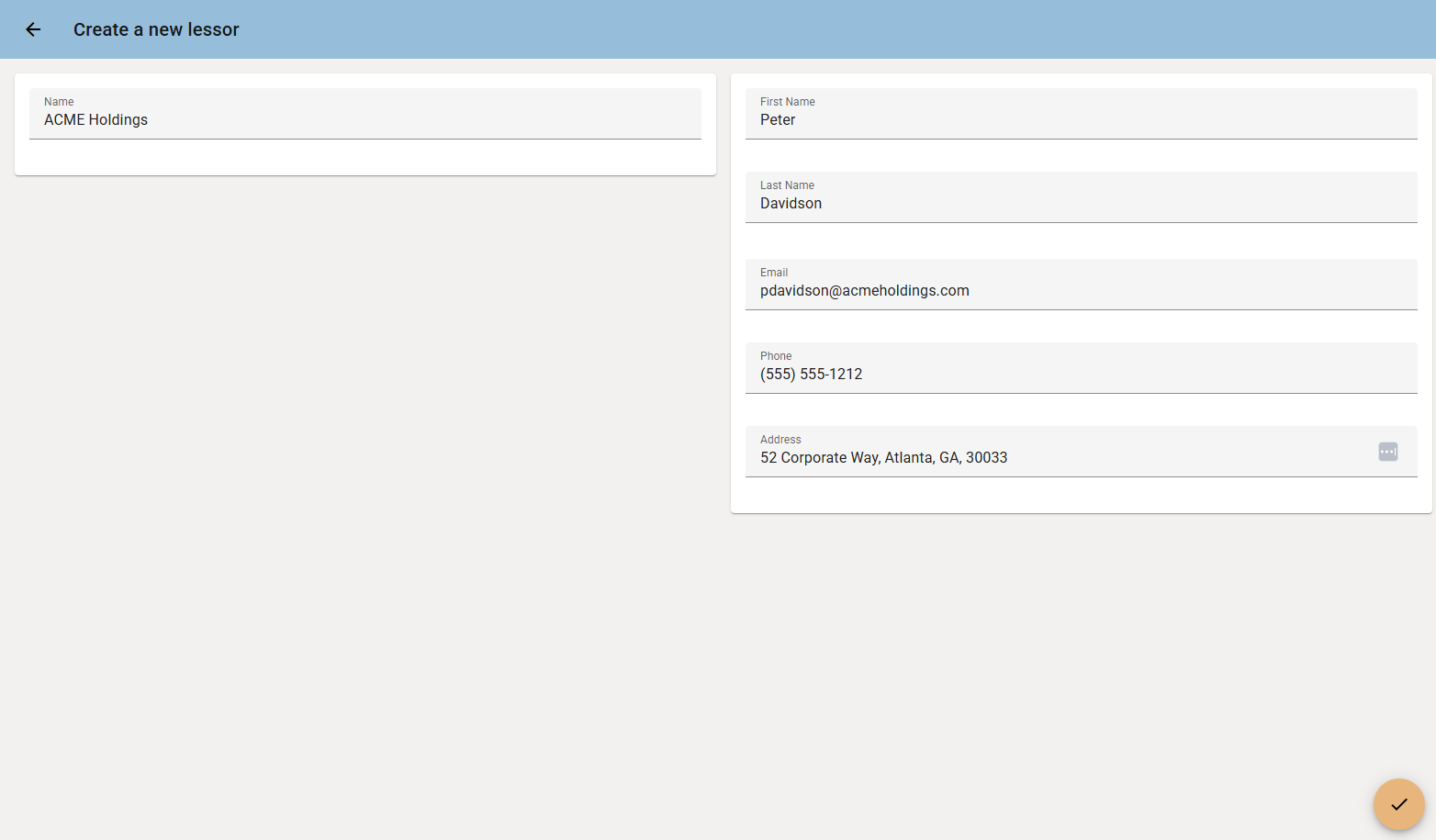Click the '52 Corporate Way' address text
Viewport: 1436px width, 840px height.
point(819,458)
